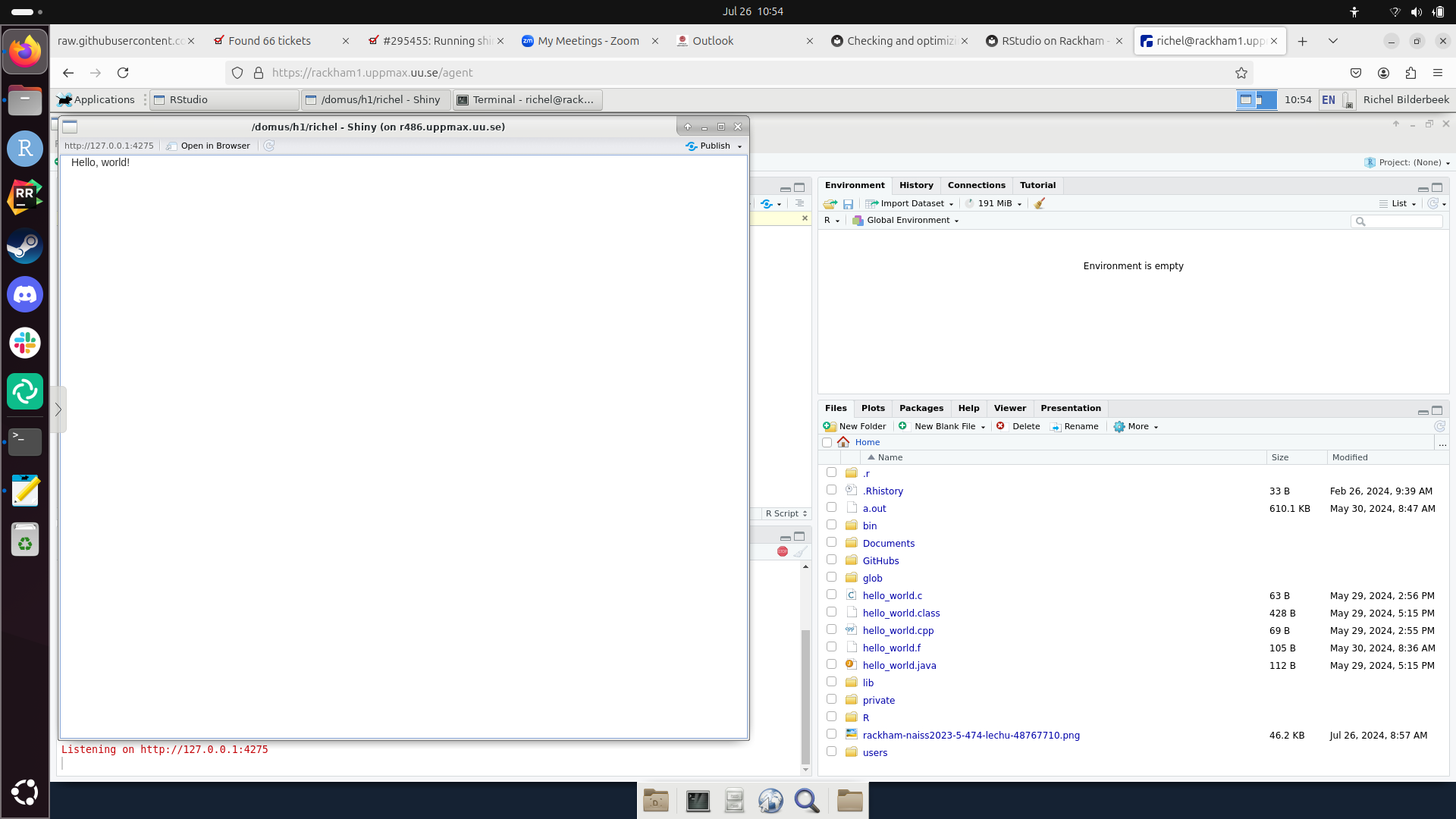Click the broom to clear Environment objects
This screenshot has width=1456, height=819.
pyautogui.click(x=1040, y=203)
